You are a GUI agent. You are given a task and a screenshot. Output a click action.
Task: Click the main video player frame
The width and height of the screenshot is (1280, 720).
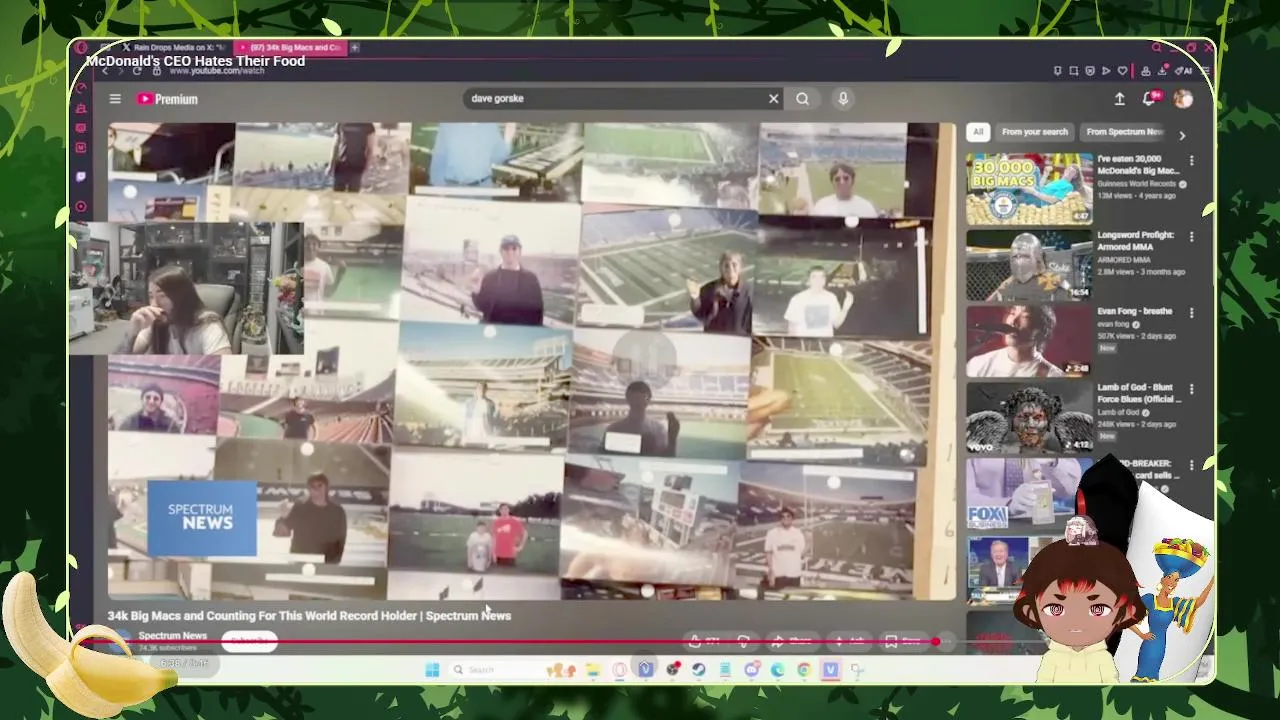tap(531, 361)
